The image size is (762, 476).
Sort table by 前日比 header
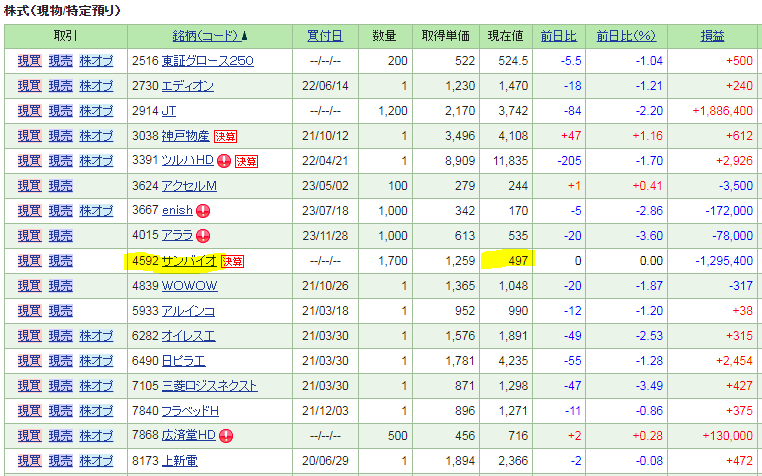pyautogui.click(x=558, y=36)
